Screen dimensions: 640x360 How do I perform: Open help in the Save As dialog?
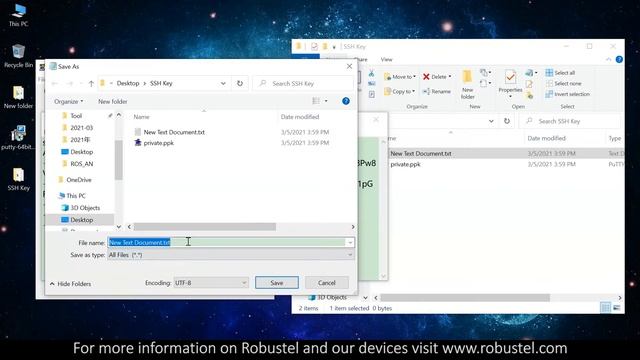(346, 101)
